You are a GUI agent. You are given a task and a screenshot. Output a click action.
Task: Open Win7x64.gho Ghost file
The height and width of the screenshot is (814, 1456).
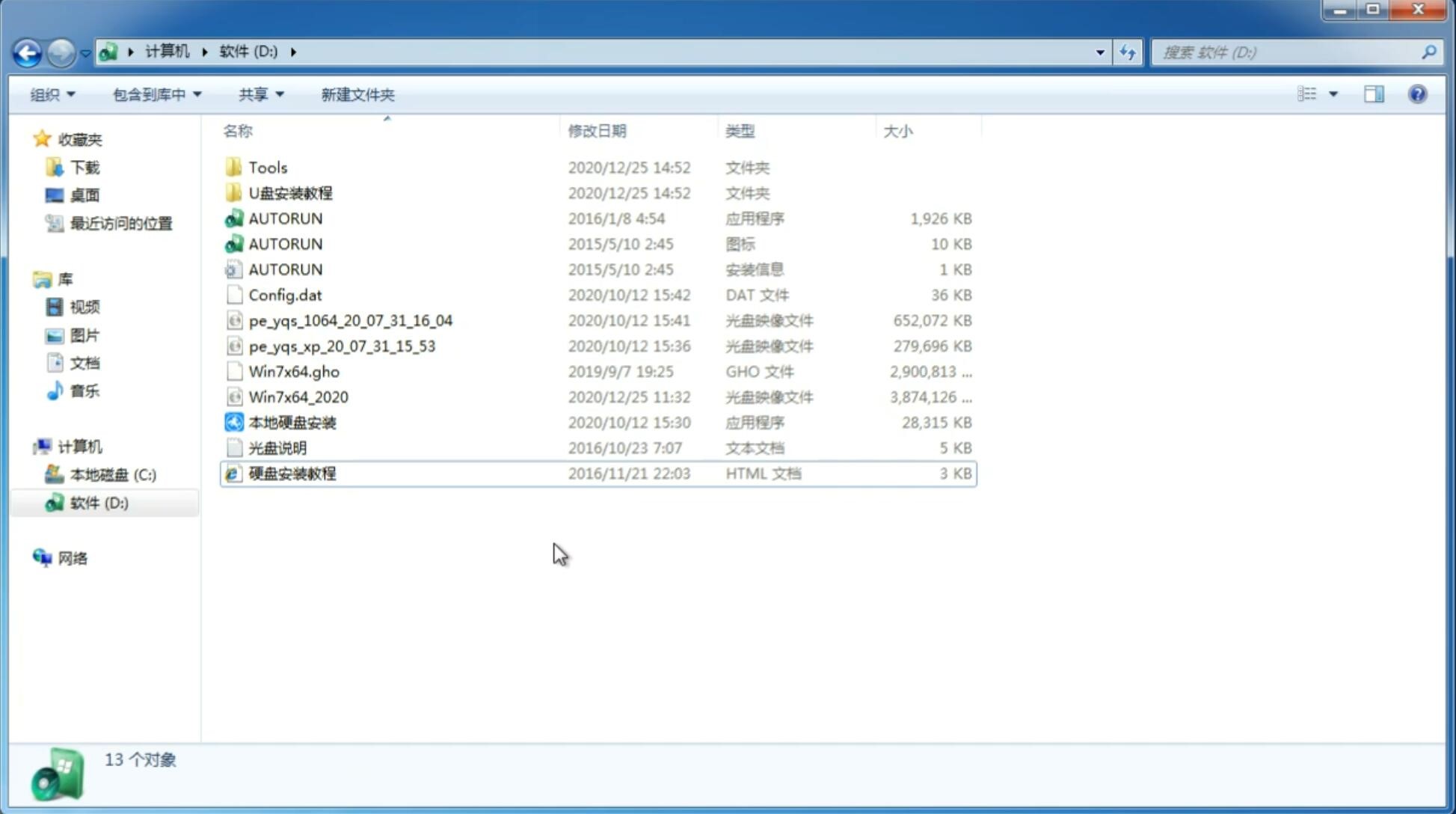tap(292, 371)
